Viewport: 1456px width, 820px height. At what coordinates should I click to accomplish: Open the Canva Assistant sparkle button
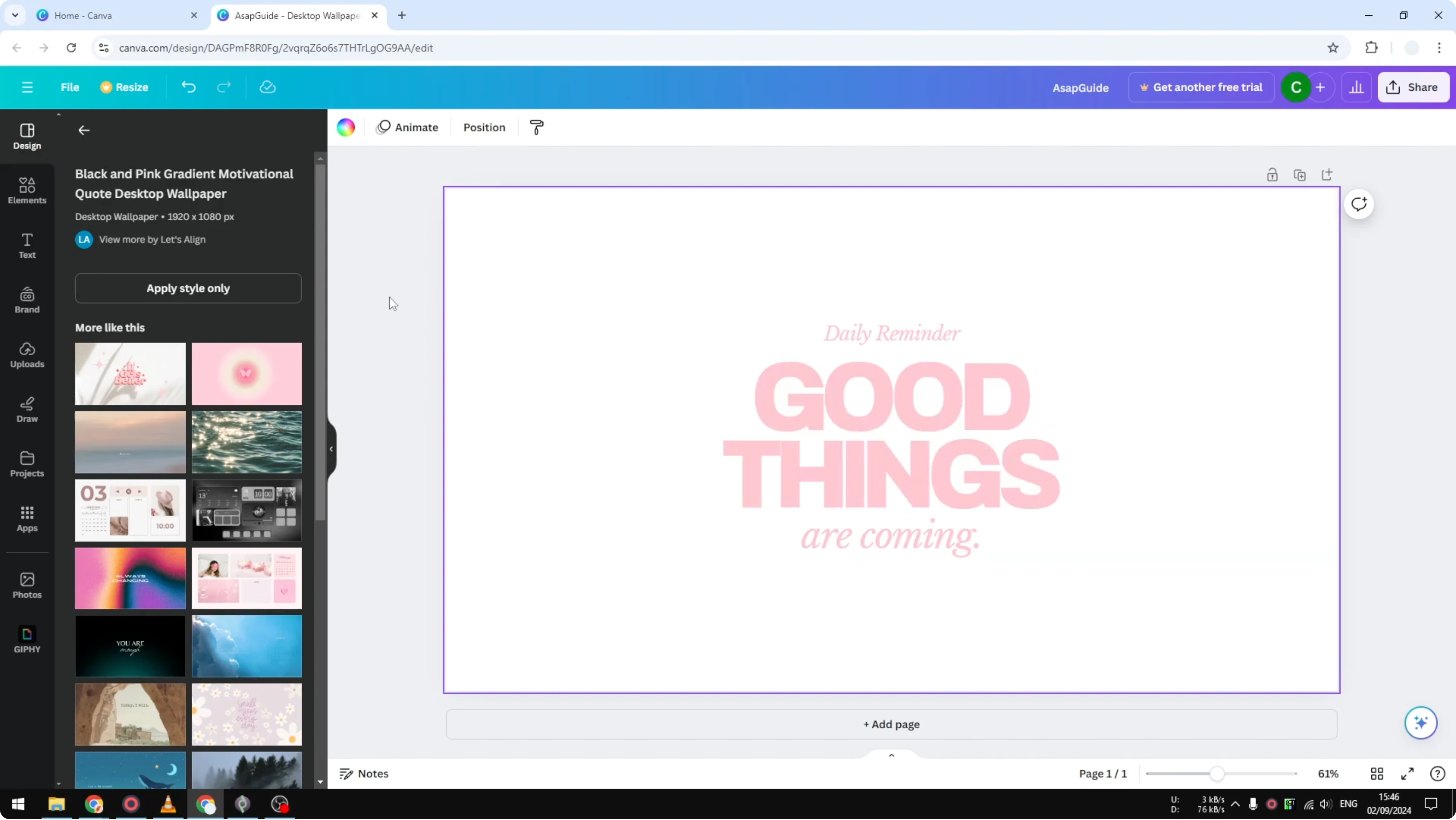(1420, 723)
